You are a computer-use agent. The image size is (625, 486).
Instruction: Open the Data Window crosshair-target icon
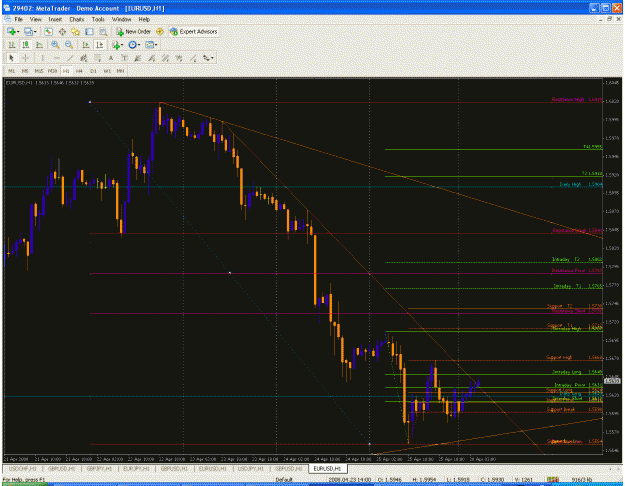pyautogui.click(x=62, y=31)
